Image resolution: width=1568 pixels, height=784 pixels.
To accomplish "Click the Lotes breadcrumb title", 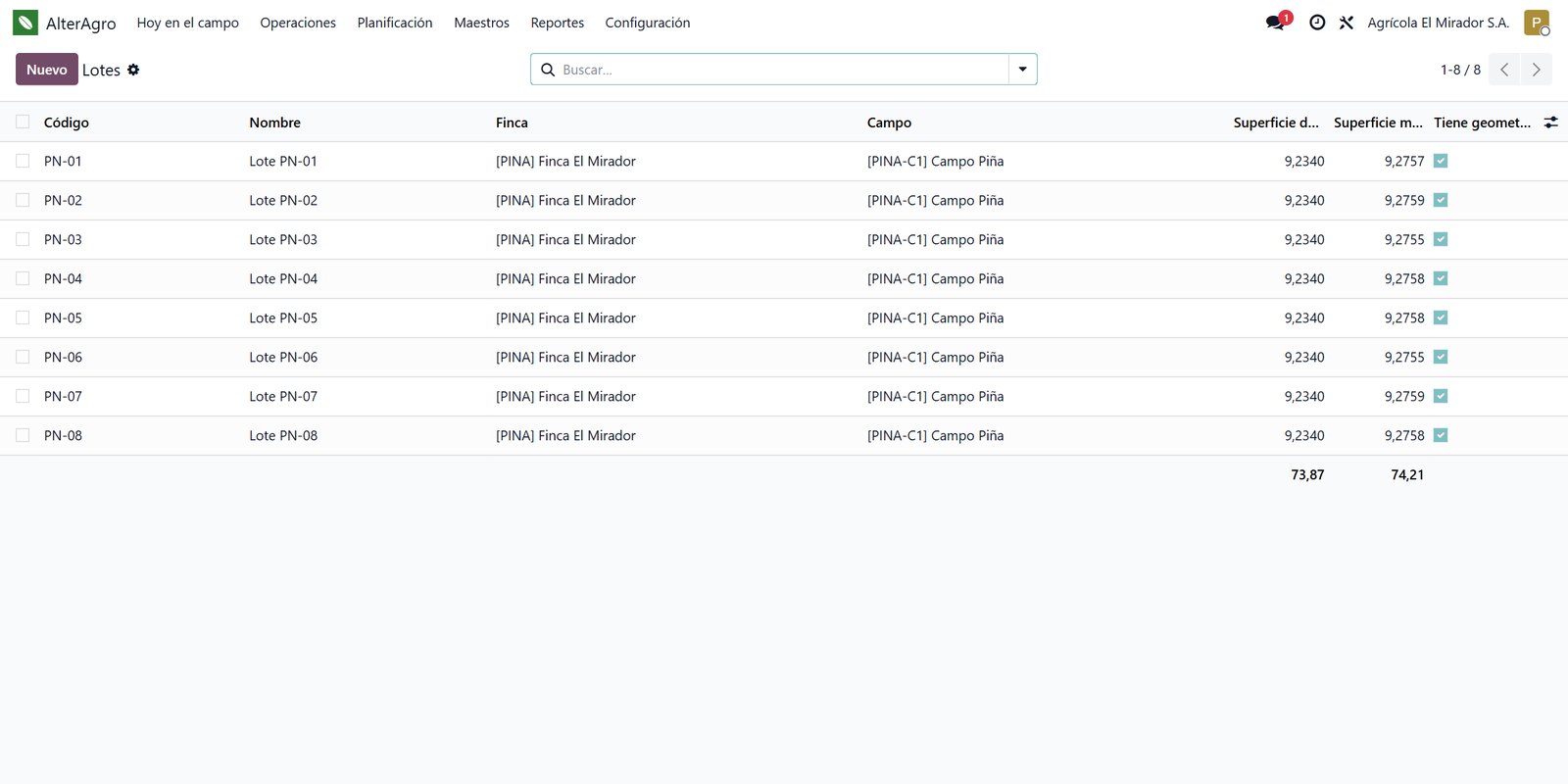I will [x=101, y=70].
